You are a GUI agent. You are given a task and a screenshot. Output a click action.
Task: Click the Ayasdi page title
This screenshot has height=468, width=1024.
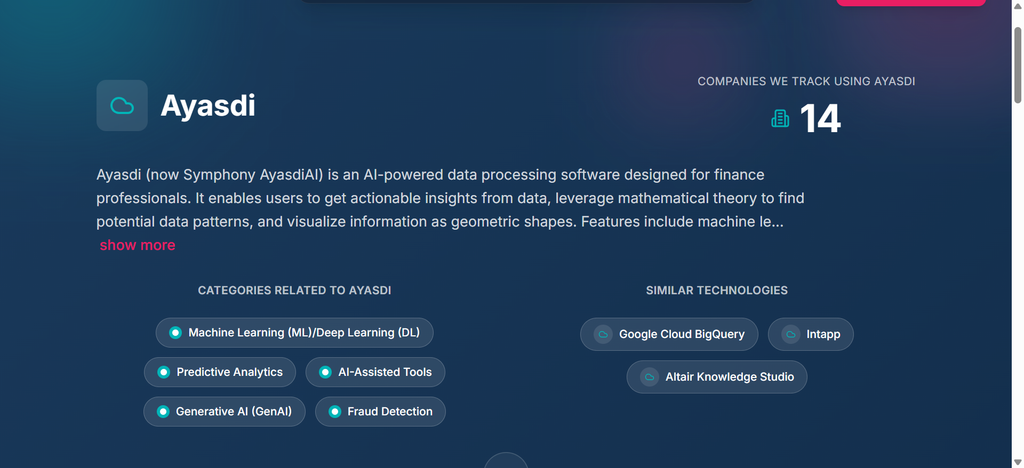point(208,106)
